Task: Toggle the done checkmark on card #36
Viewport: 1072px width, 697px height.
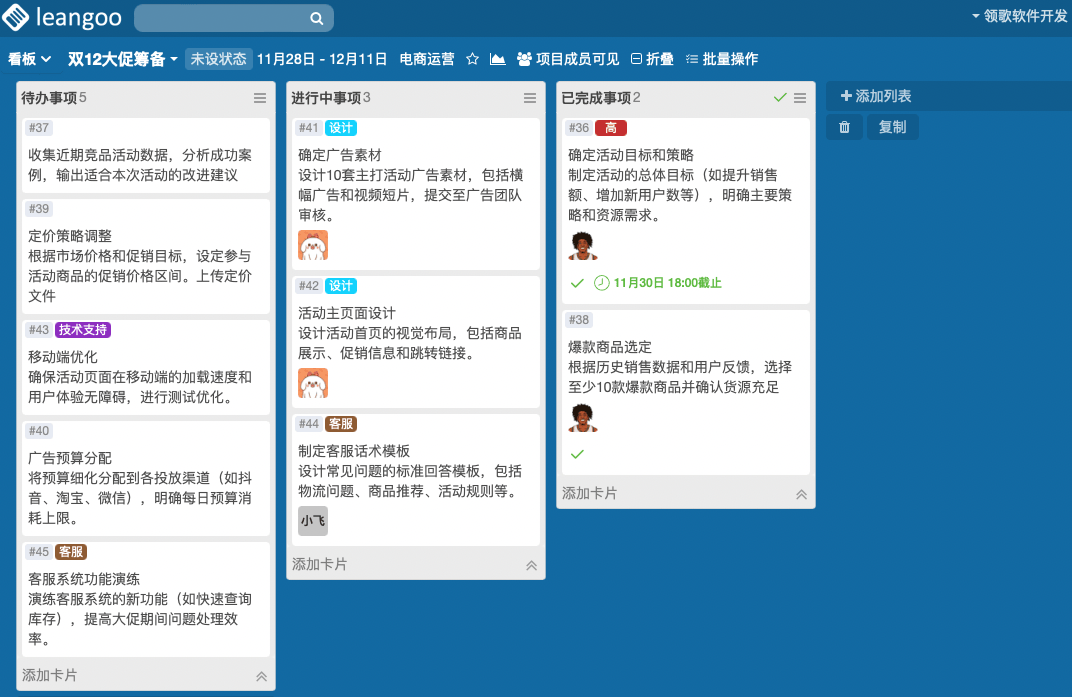Action: (577, 282)
